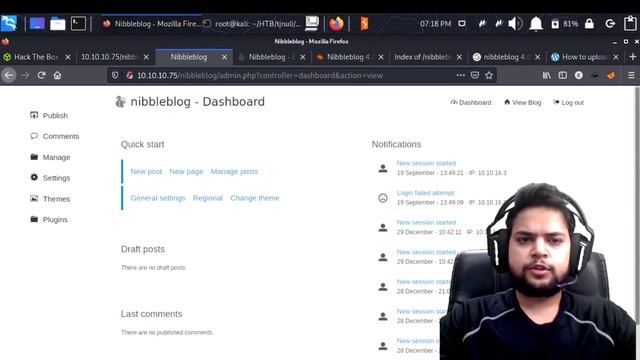
Task: Open General settings quick link
Action: tap(158, 198)
